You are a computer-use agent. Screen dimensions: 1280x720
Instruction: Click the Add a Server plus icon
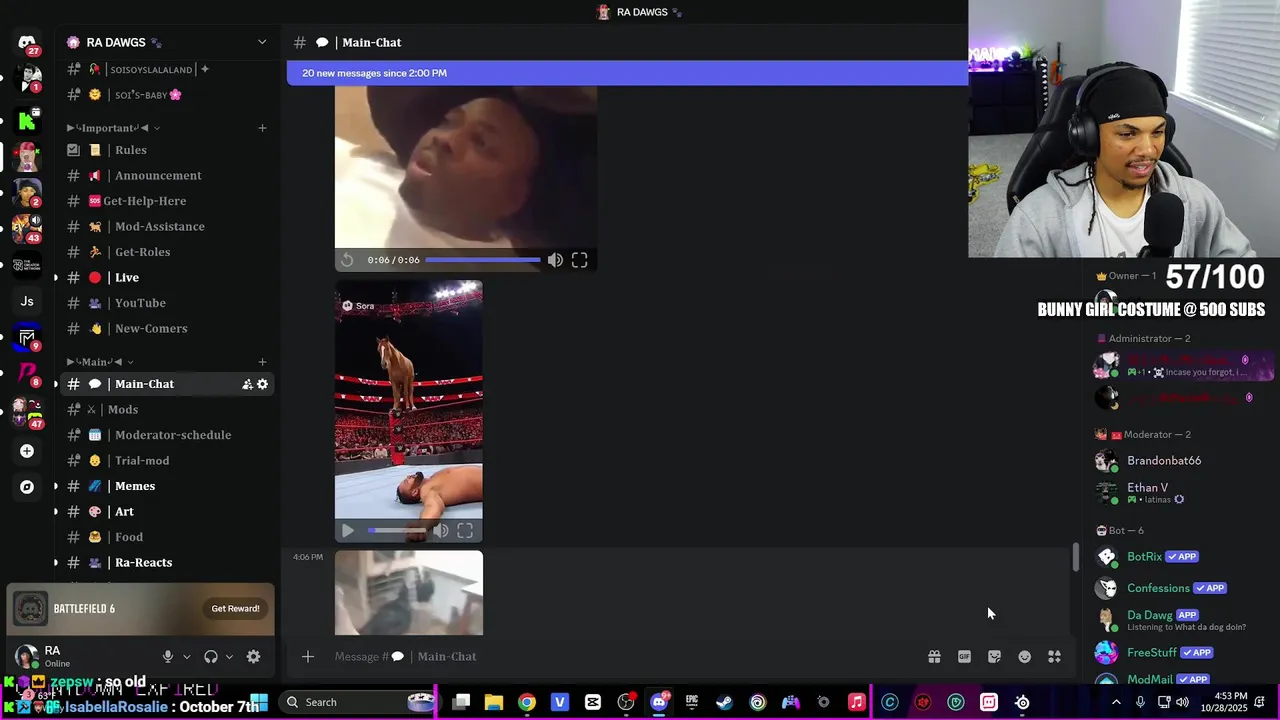click(27, 451)
